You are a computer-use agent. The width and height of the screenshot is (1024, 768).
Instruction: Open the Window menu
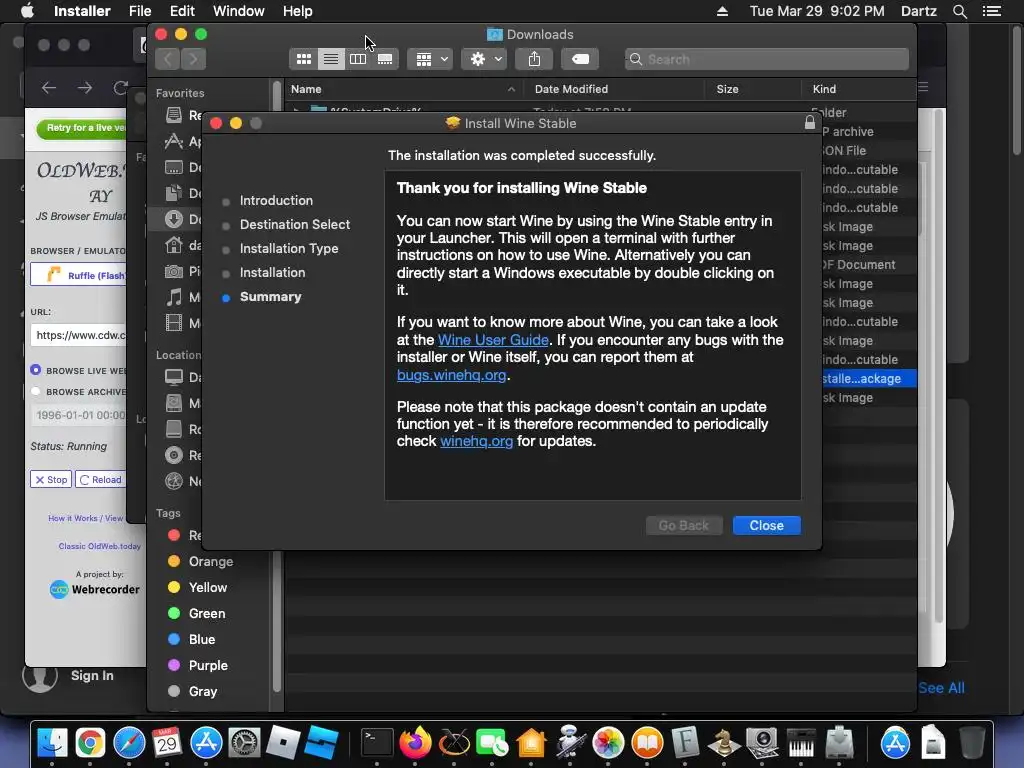[x=238, y=11]
